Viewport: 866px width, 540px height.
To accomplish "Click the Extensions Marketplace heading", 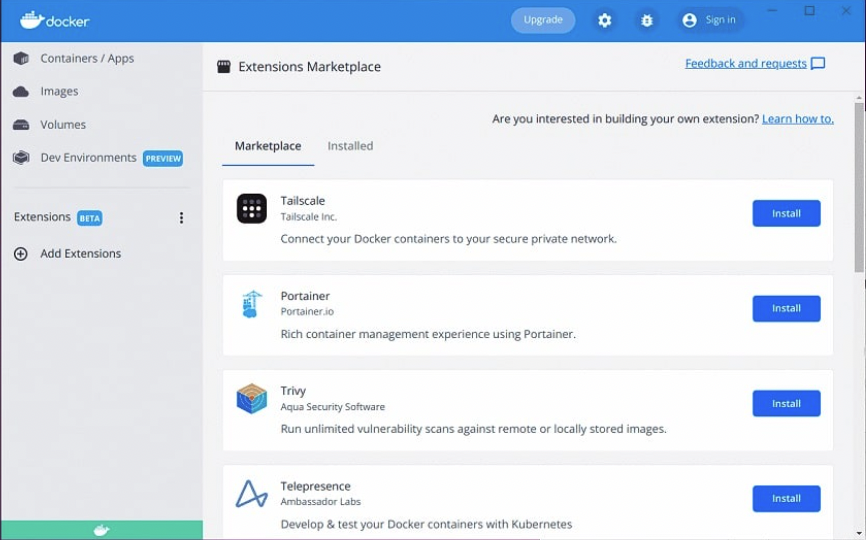I will click(x=310, y=67).
